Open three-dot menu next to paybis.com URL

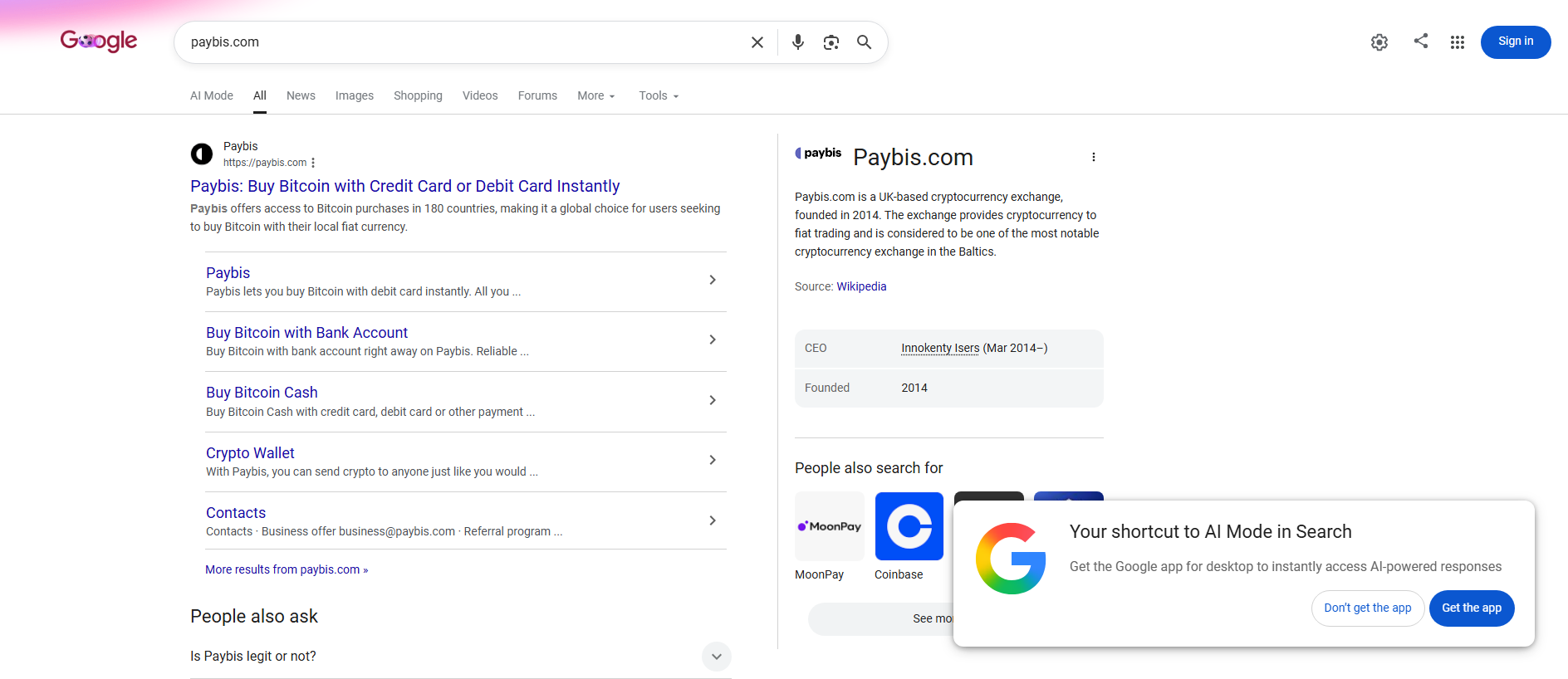(x=313, y=163)
